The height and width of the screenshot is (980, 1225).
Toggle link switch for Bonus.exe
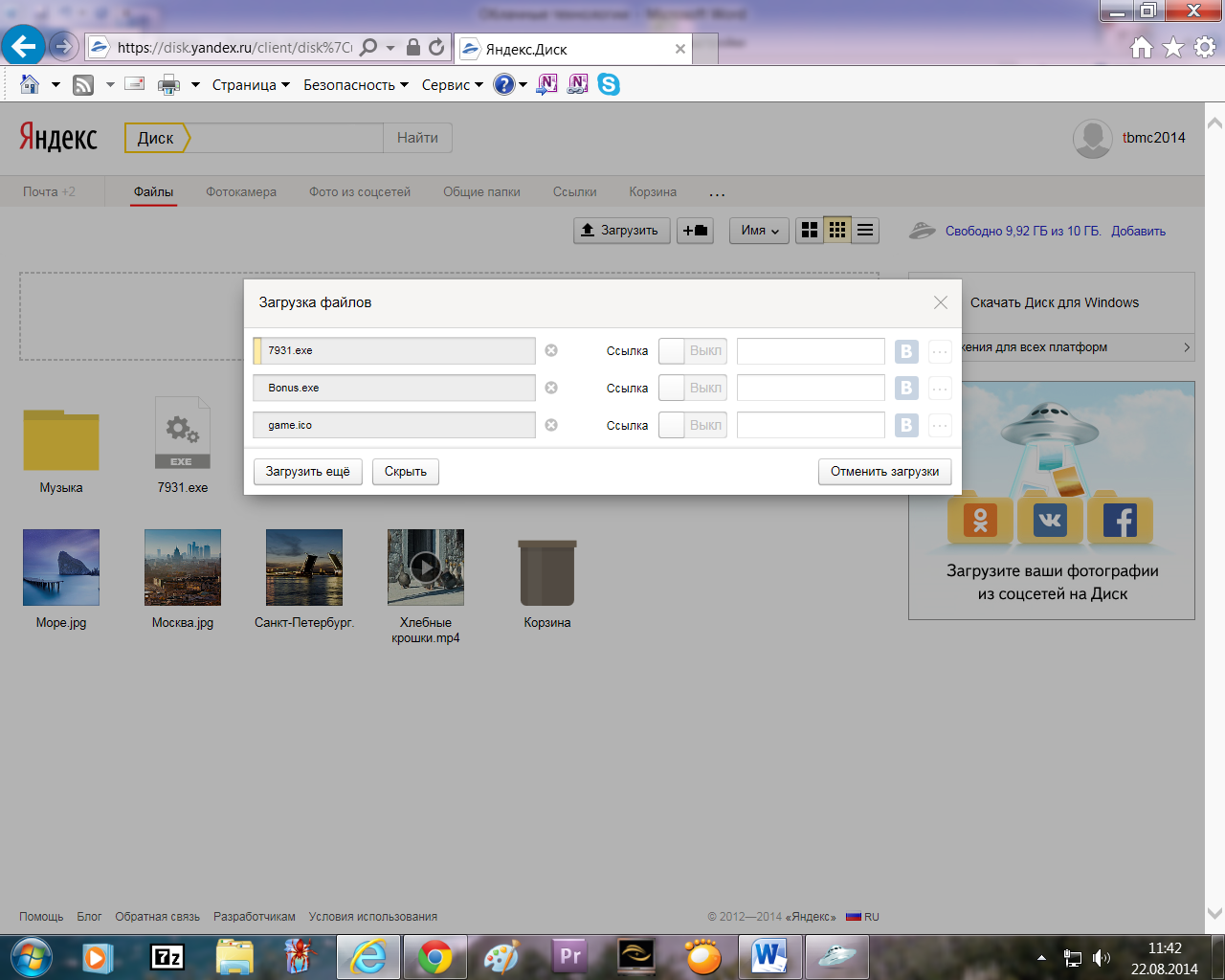coord(693,388)
